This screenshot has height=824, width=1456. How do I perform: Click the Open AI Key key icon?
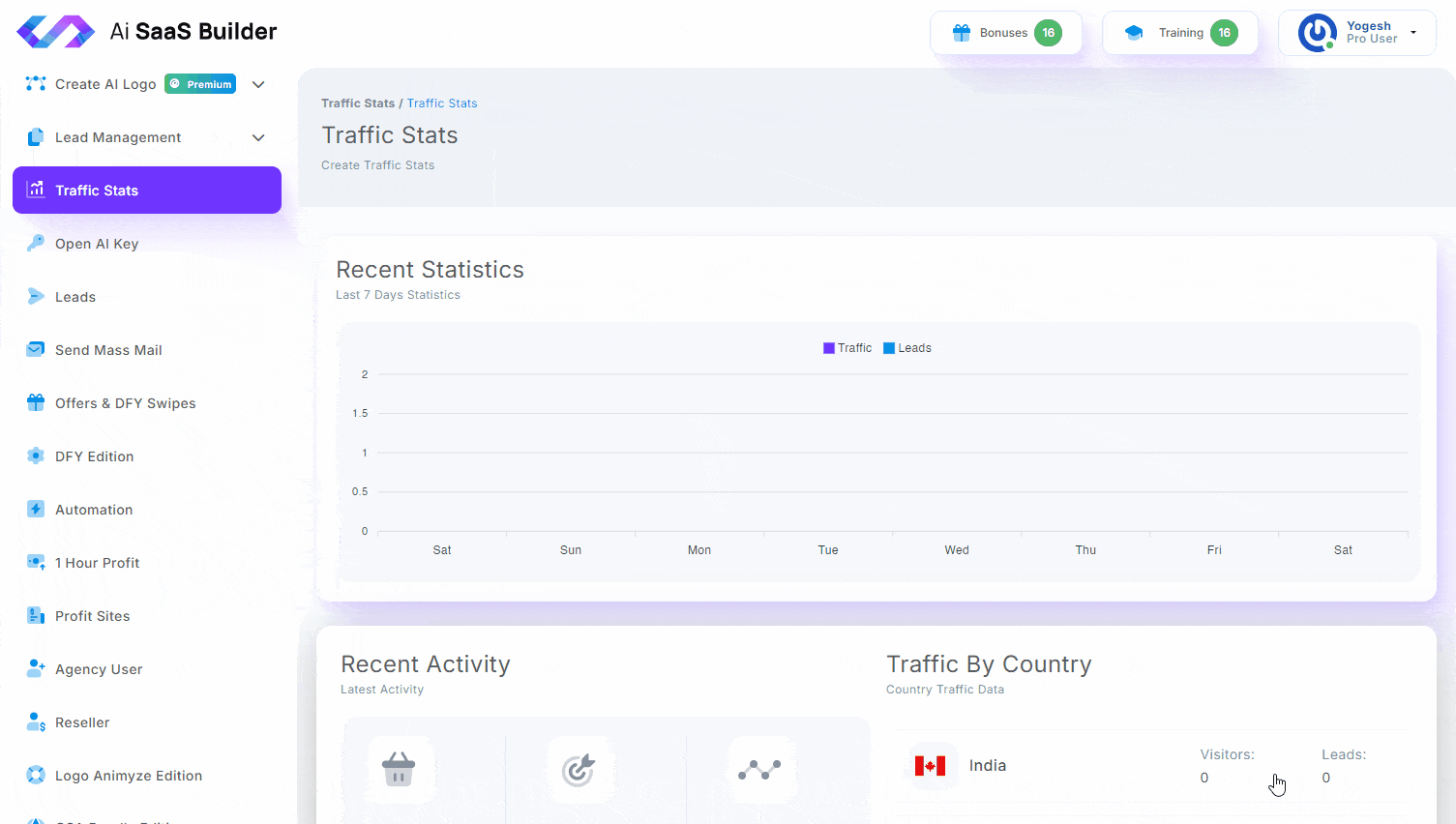click(36, 243)
